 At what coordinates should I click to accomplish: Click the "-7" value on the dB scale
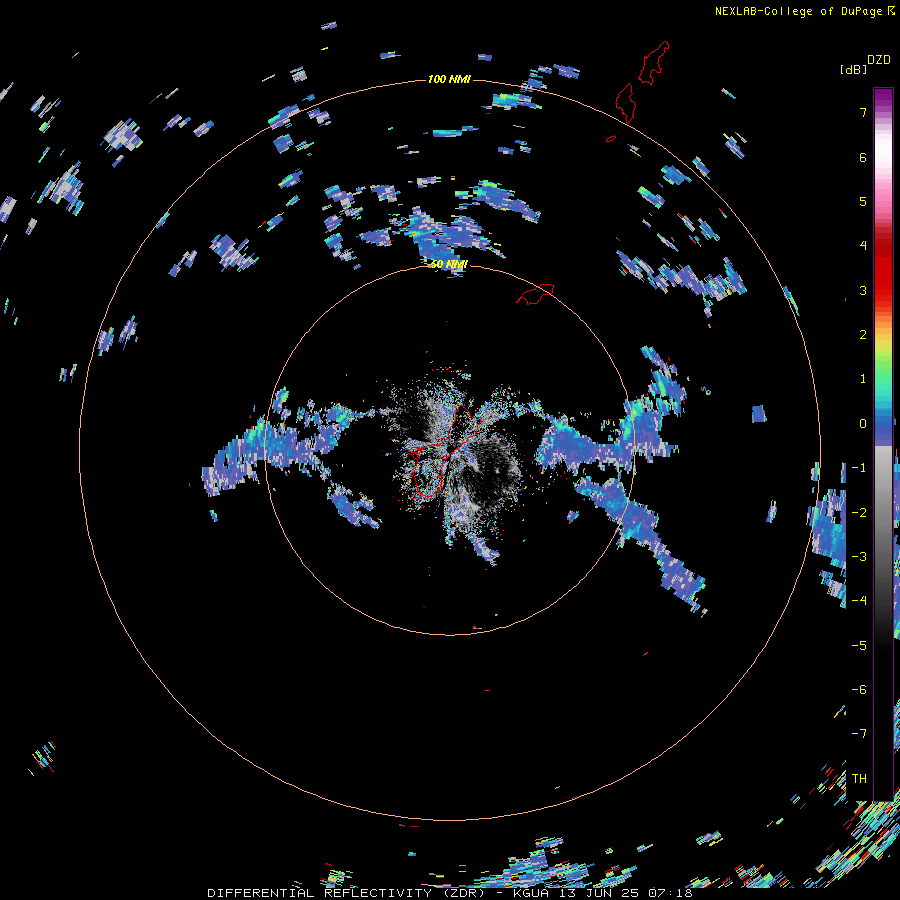click(x=859, y=734)
